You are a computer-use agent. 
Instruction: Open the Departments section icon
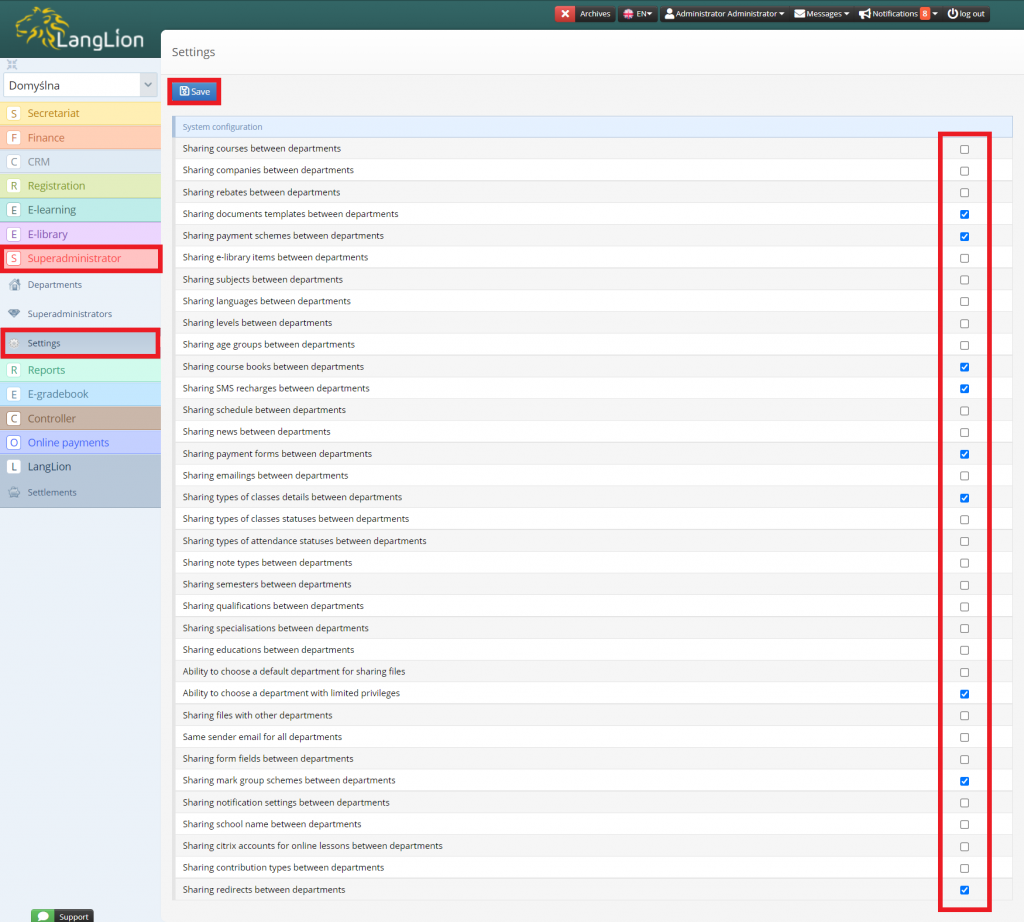pyautogui.click(x=15, y=285)
